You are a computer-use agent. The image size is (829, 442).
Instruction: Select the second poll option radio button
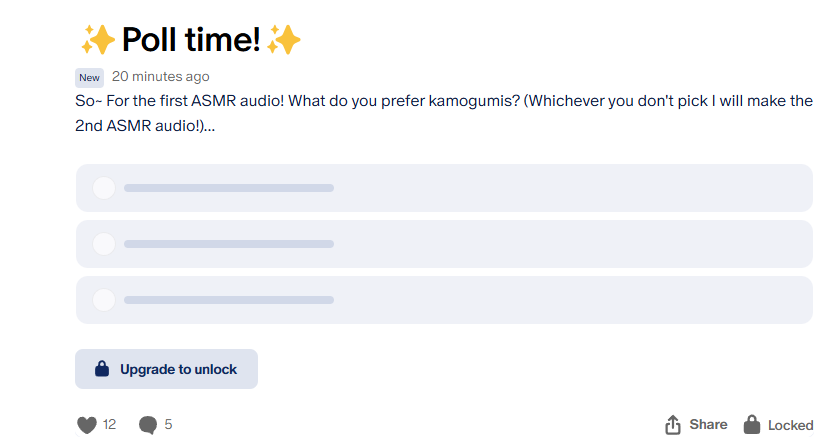click(104, 244)
